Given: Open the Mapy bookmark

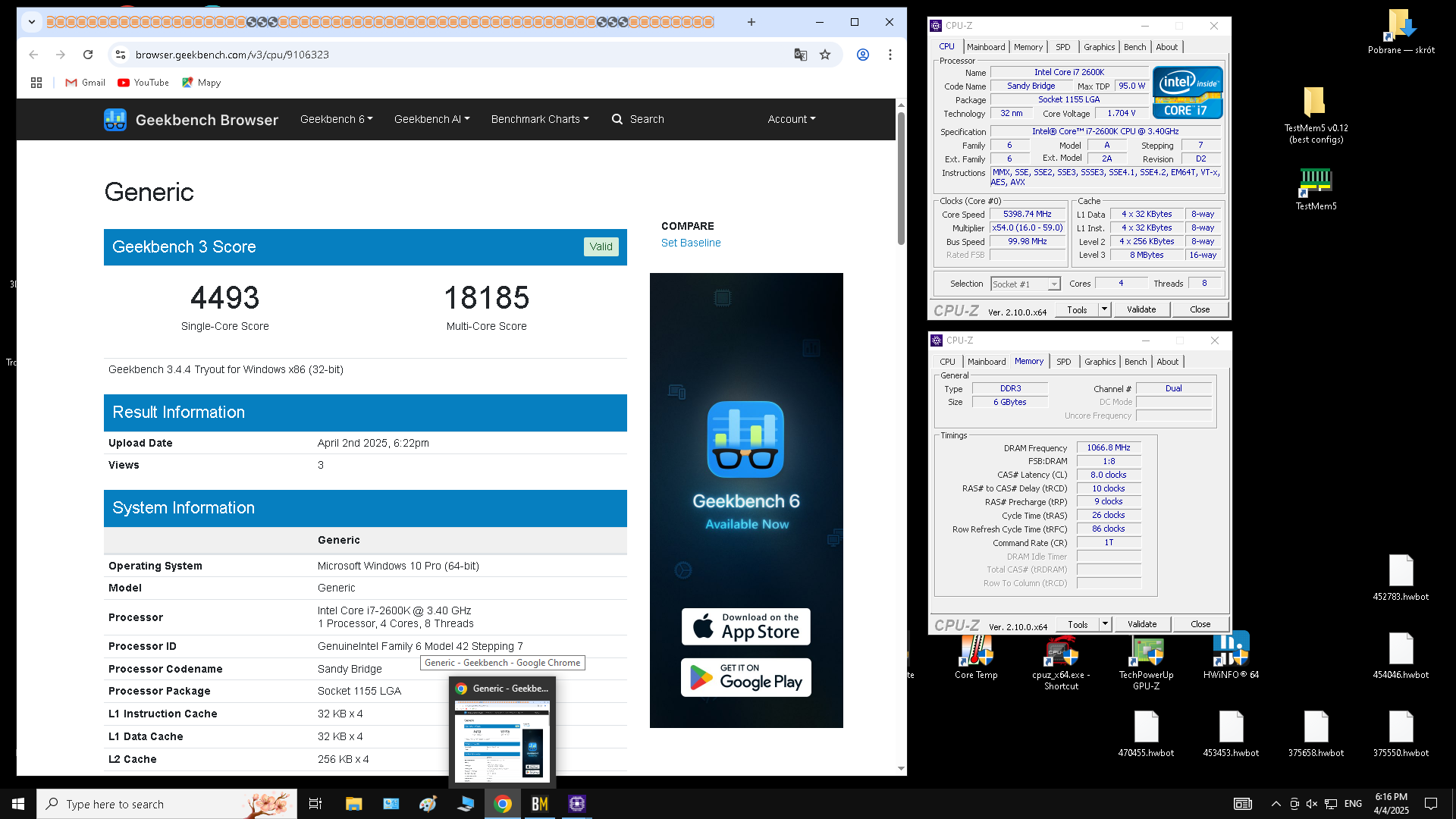Looking at the screenshot, I should tap(202, 83).
